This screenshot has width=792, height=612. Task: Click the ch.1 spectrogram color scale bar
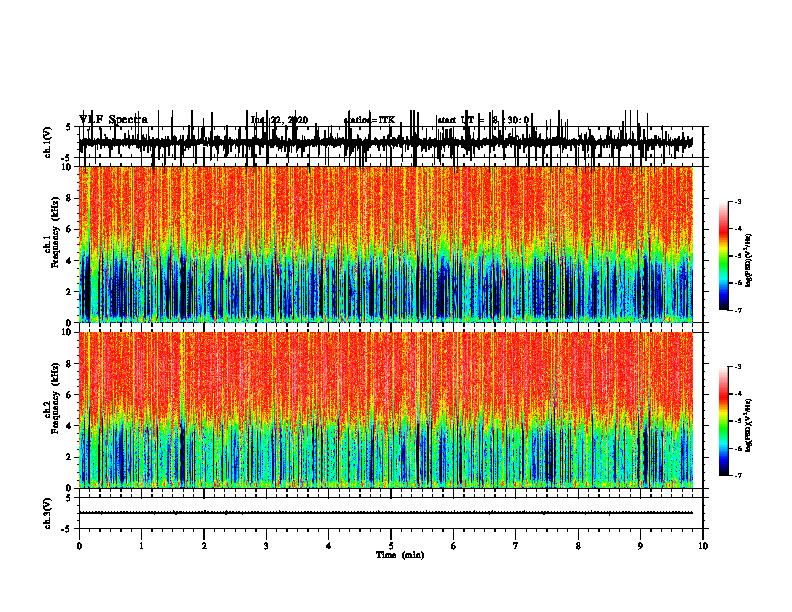723,256
